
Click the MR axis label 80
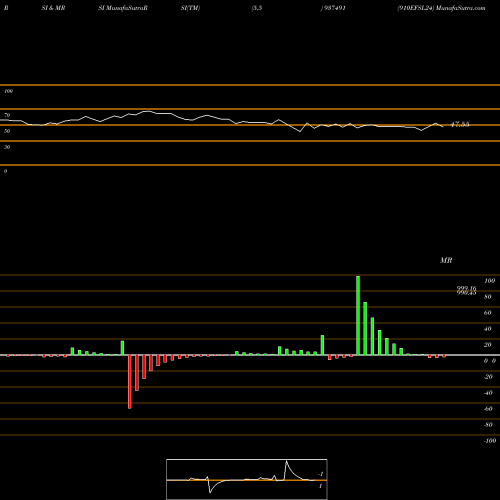(x=488, y=297)
